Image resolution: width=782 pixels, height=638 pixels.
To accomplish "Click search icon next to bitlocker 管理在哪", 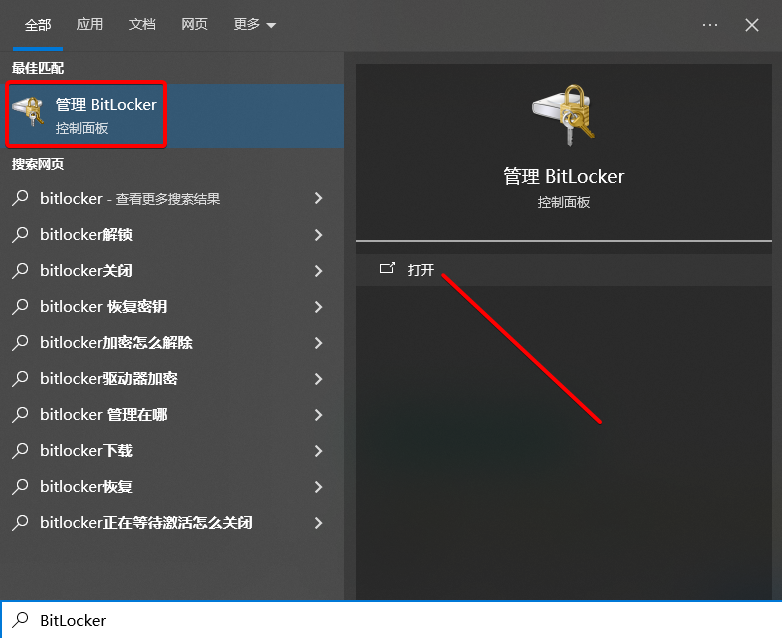I will (x=20, y=414).
